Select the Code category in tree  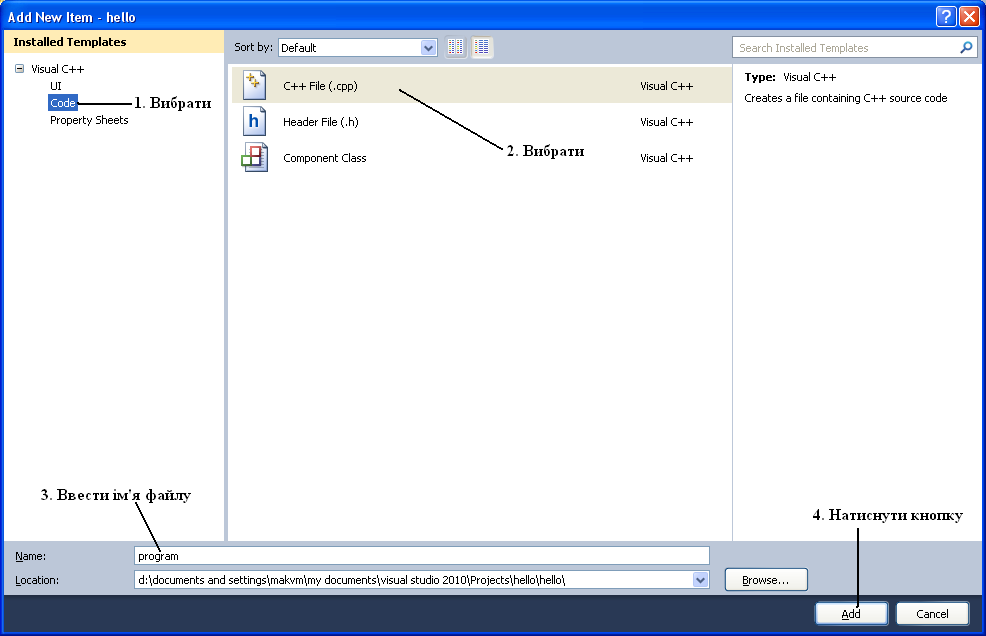click(x=63, y=103)
